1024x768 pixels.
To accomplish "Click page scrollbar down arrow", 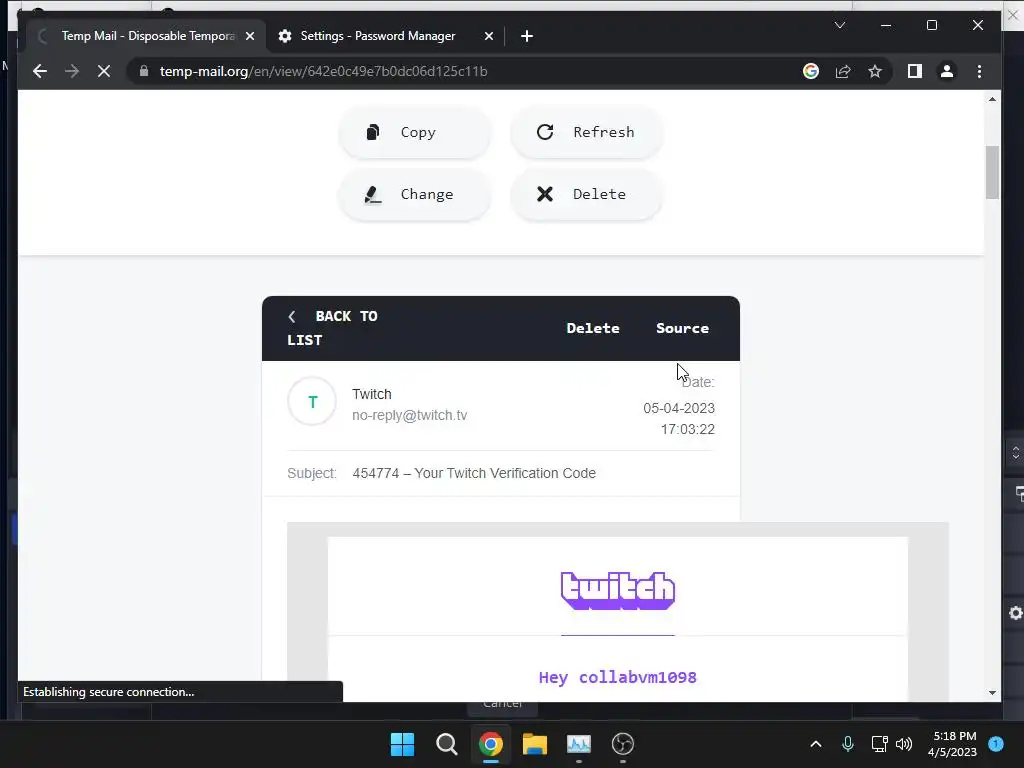I will click(x=993, y=693).
